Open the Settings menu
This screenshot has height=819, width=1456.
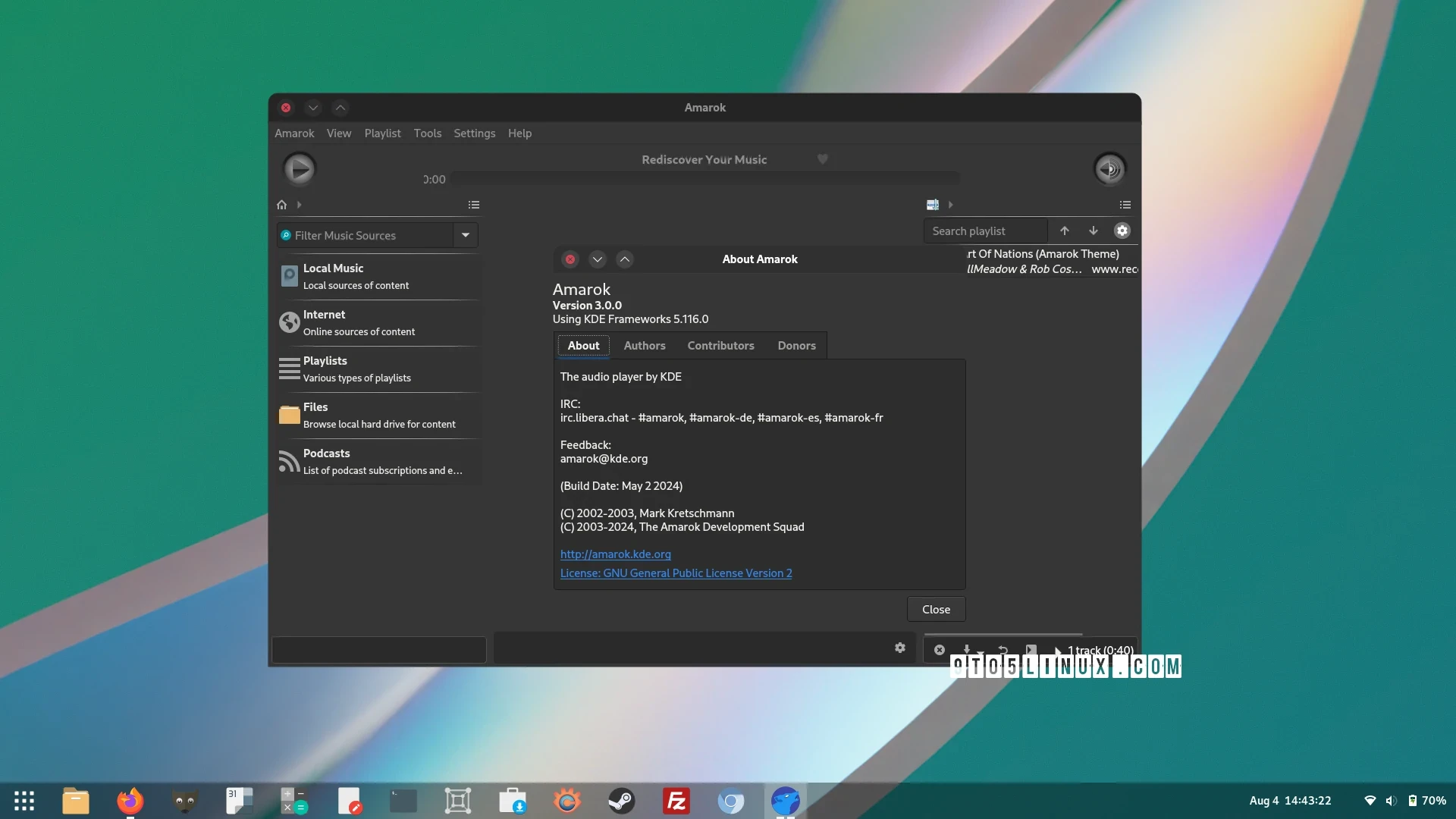pos(475,133)
